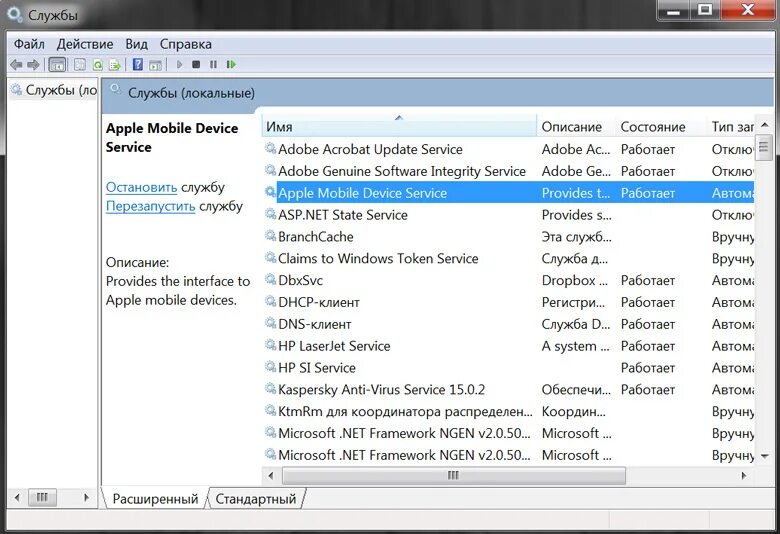Click the Back arrow in the toolbar
The height and width of the screenshot is (534, 780).
click(16, 65)
